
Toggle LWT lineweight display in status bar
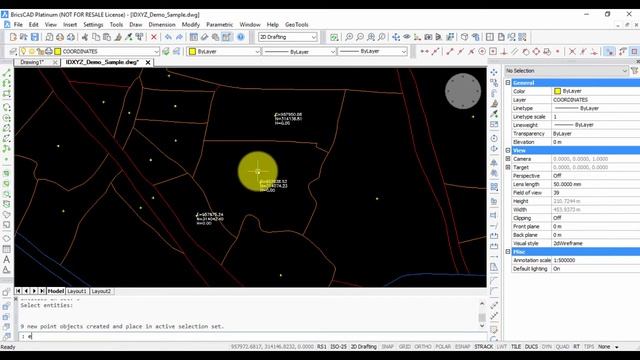tap(502, 347)
